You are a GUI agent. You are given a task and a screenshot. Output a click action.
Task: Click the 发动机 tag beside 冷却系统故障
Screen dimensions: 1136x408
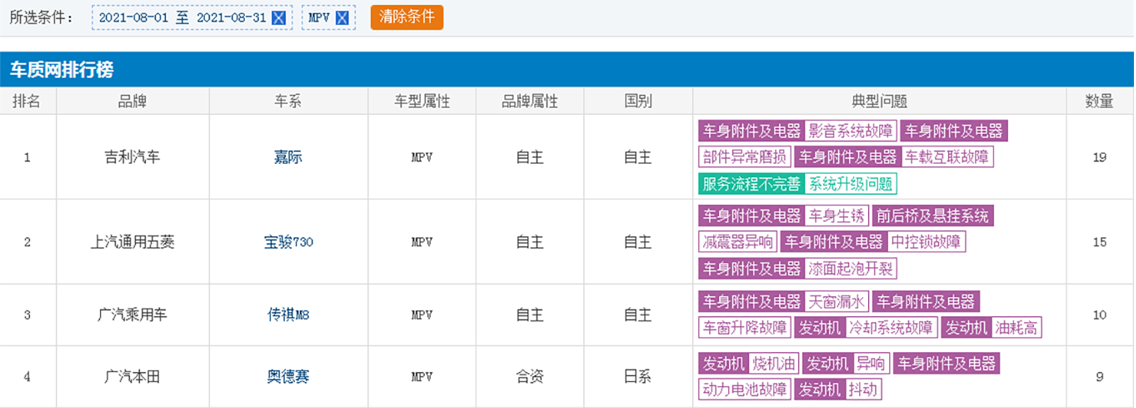(820, 328)
